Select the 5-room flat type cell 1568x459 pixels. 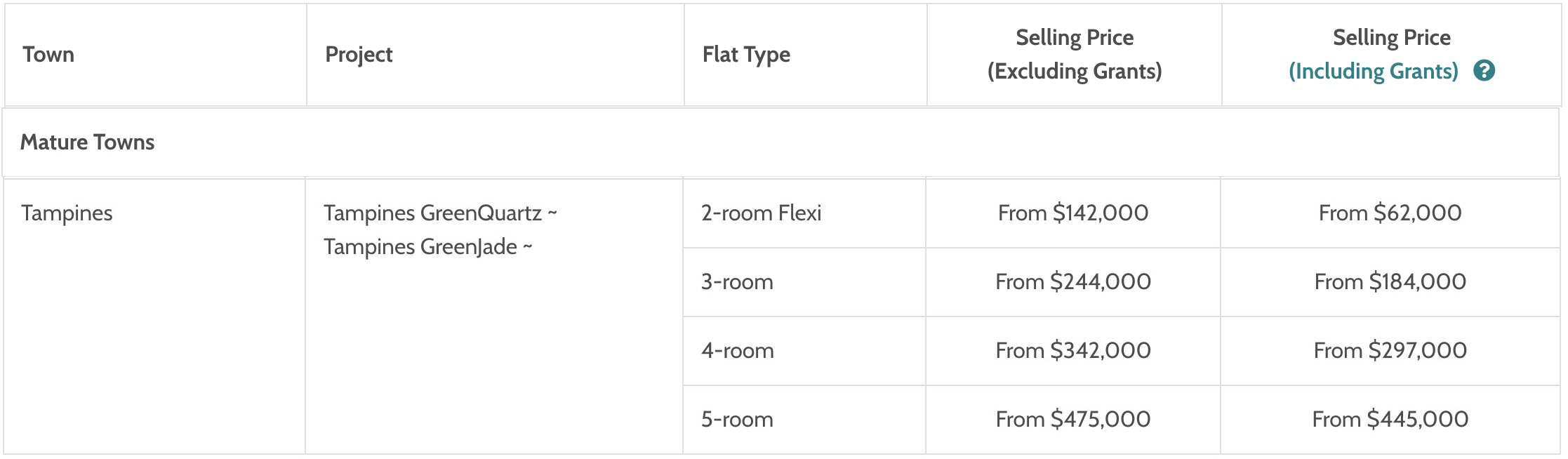[804, 420]
